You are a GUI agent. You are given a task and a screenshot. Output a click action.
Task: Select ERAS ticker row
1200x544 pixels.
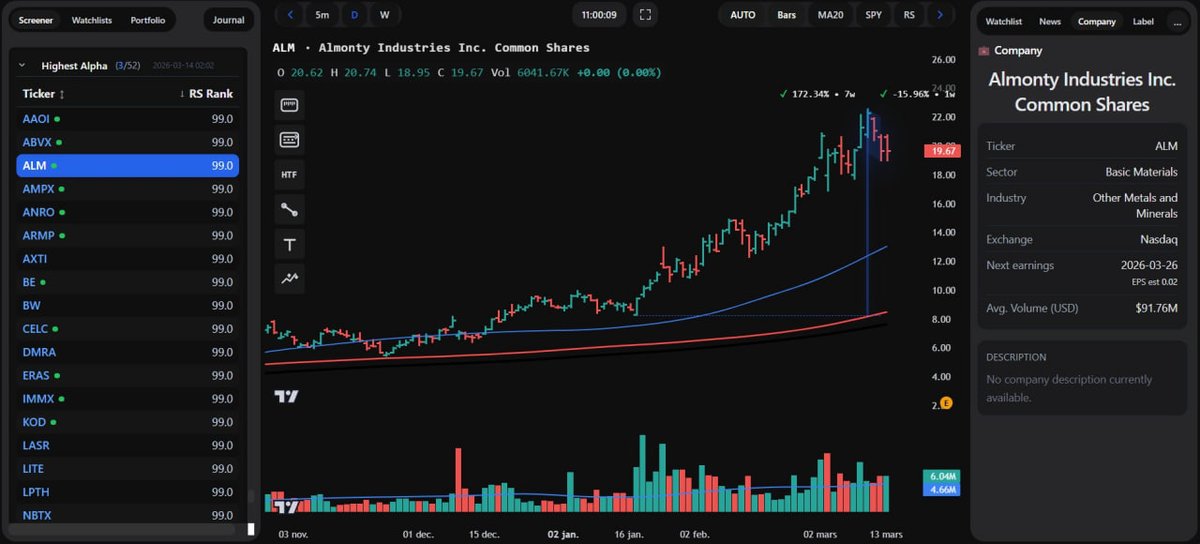[128, 375]
